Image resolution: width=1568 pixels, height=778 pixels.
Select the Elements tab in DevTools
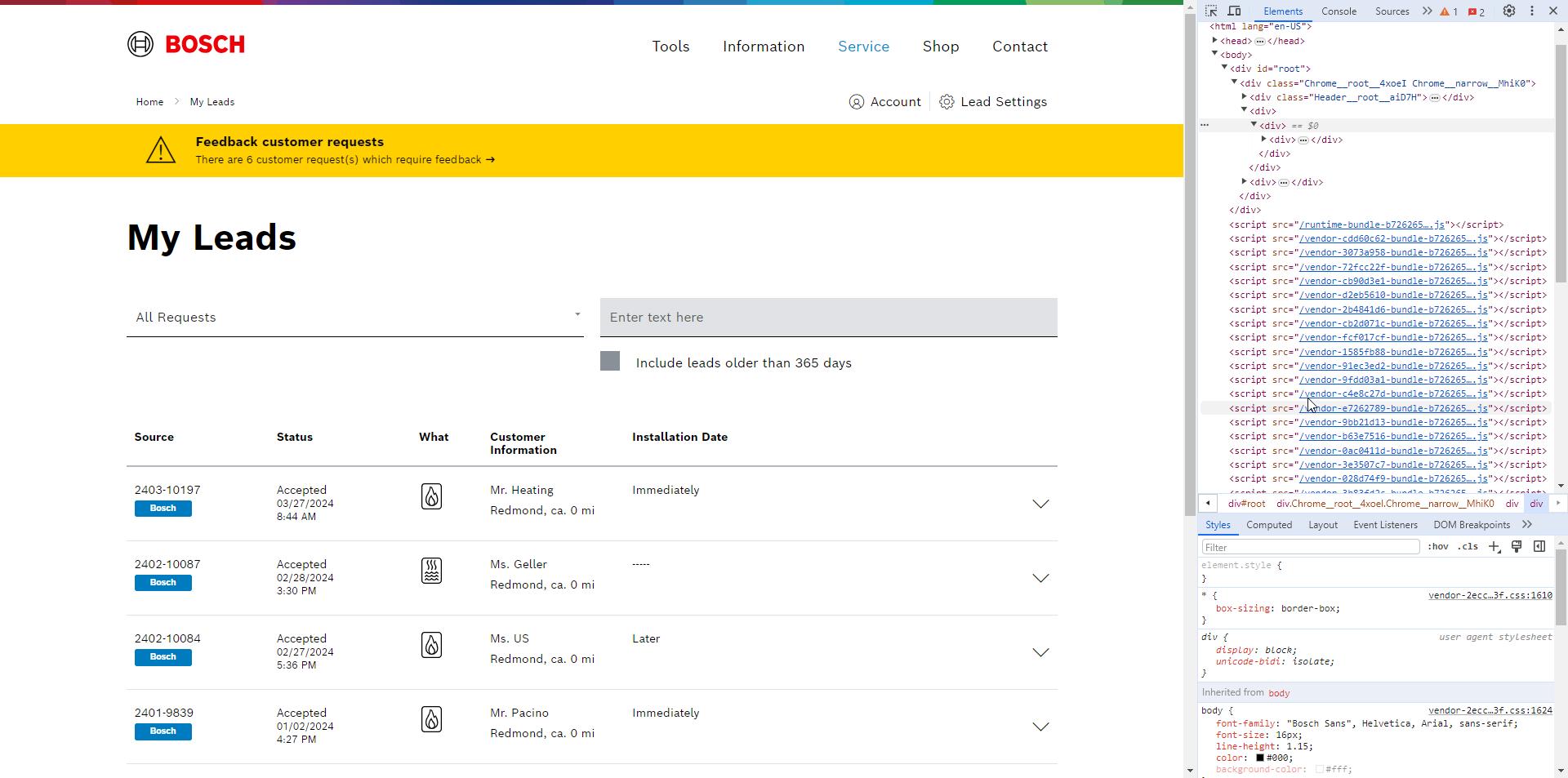1283,11
